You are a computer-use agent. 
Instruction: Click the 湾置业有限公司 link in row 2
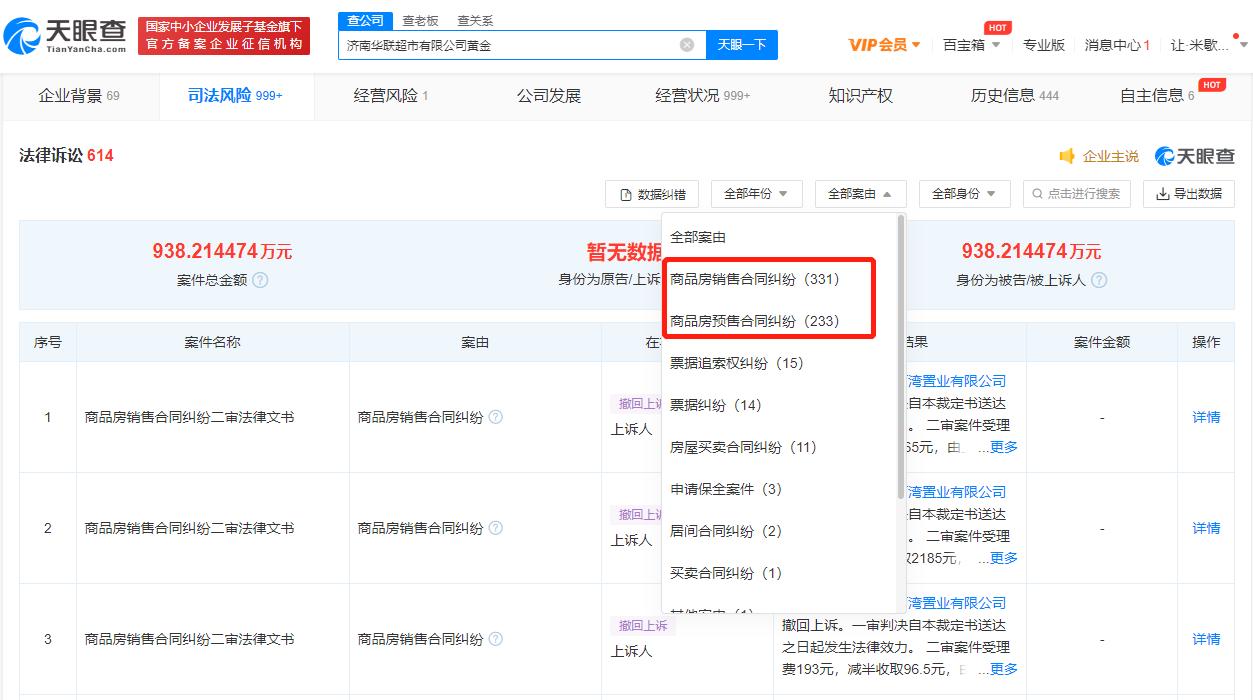[956, 492]
